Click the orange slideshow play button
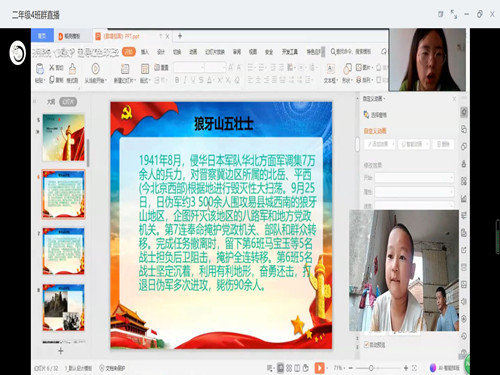The image size is (500, 375). click(319, 368)
